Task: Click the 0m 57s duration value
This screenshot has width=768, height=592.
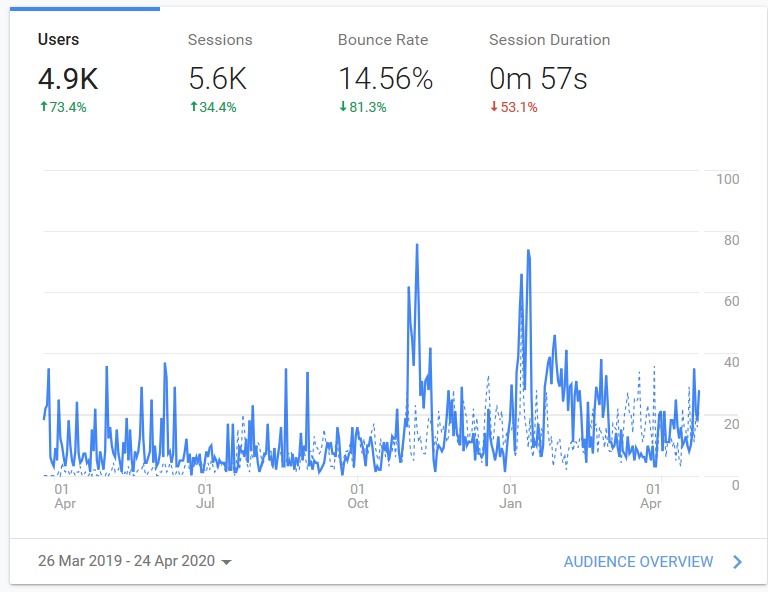Action: (539, 79)
